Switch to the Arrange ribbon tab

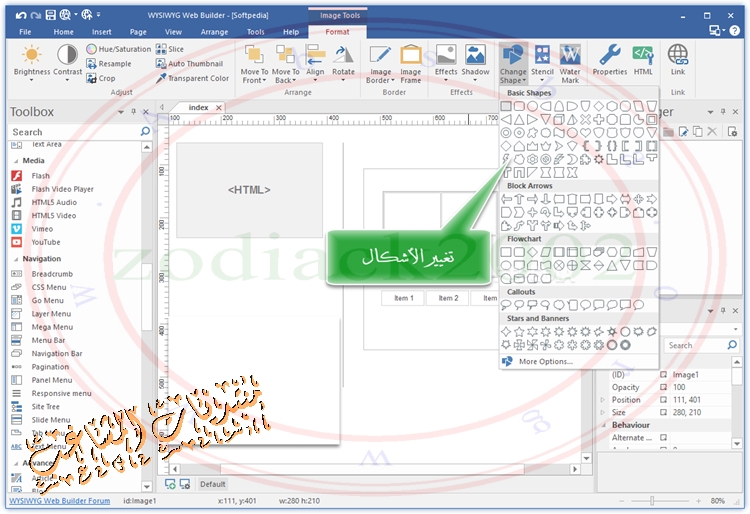(213, 32)
